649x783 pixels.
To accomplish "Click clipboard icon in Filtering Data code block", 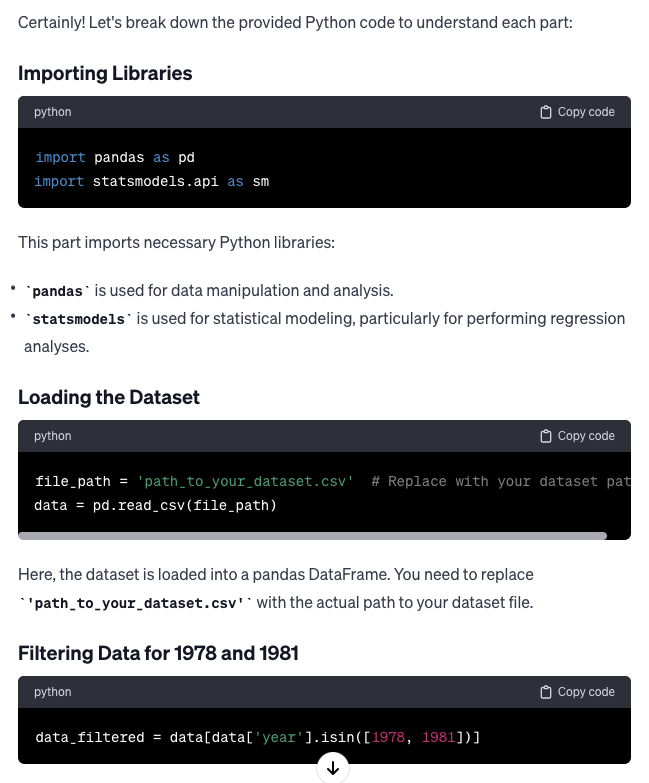I will pos(546,692).
